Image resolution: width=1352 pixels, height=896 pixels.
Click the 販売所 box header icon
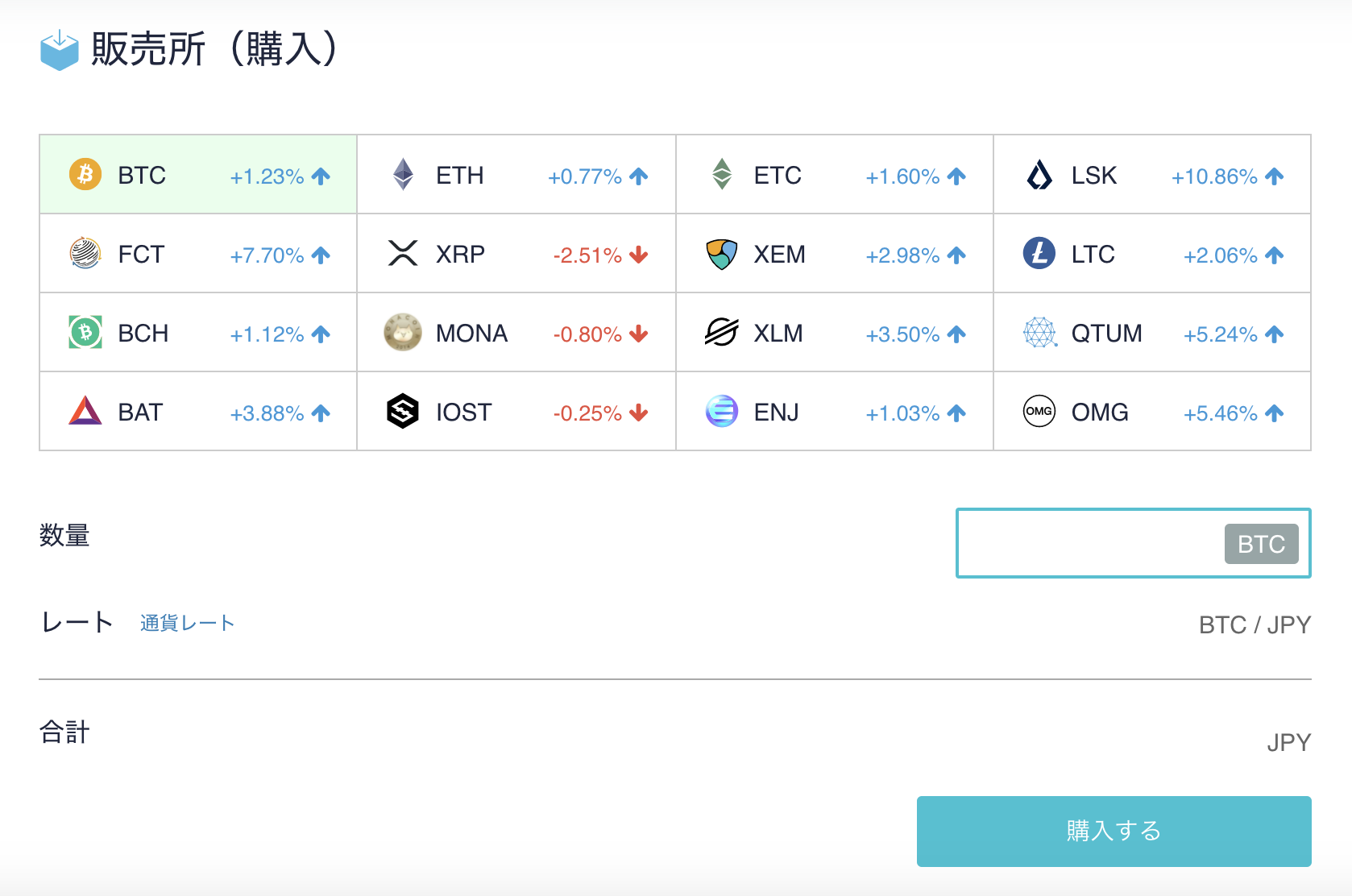[x=60, y=50]
